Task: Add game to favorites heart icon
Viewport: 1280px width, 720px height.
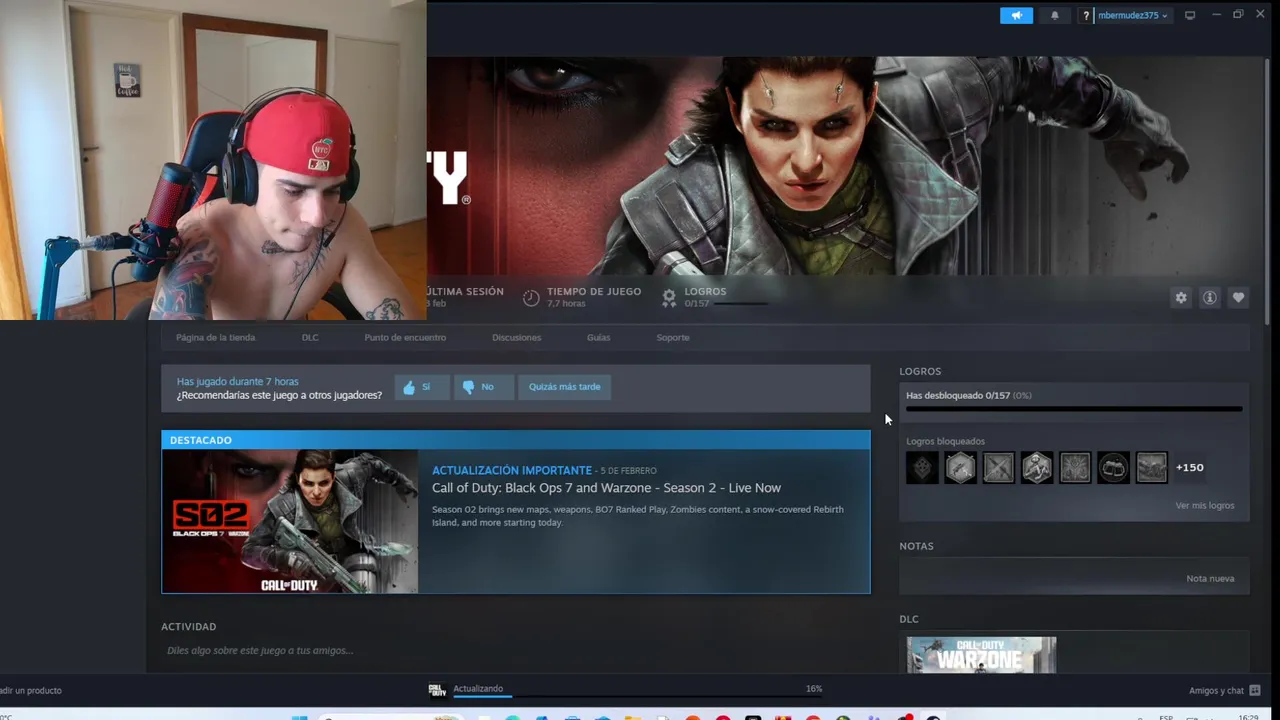Action: 1238,298
